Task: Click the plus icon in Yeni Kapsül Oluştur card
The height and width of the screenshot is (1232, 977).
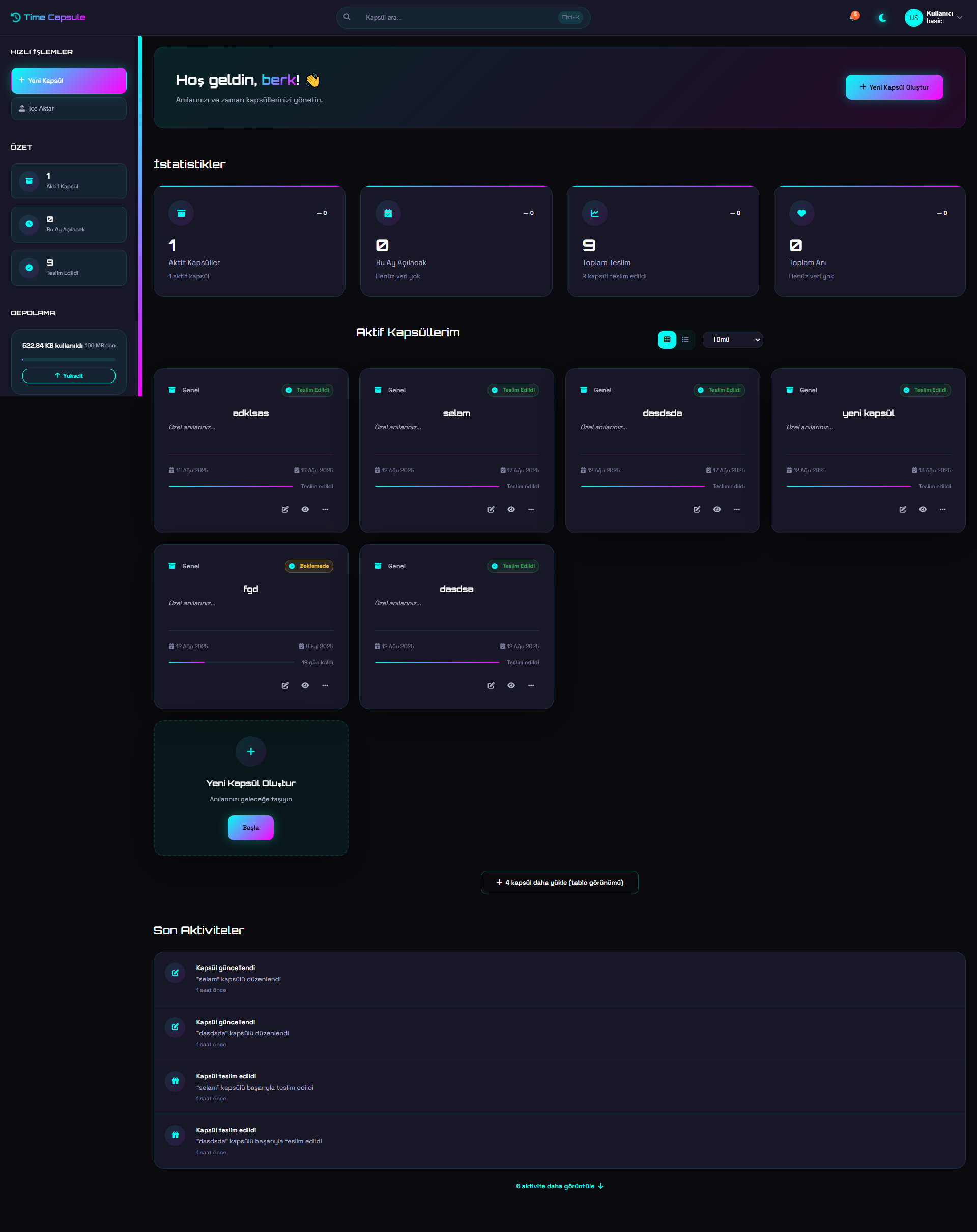Action: point(250,751)
